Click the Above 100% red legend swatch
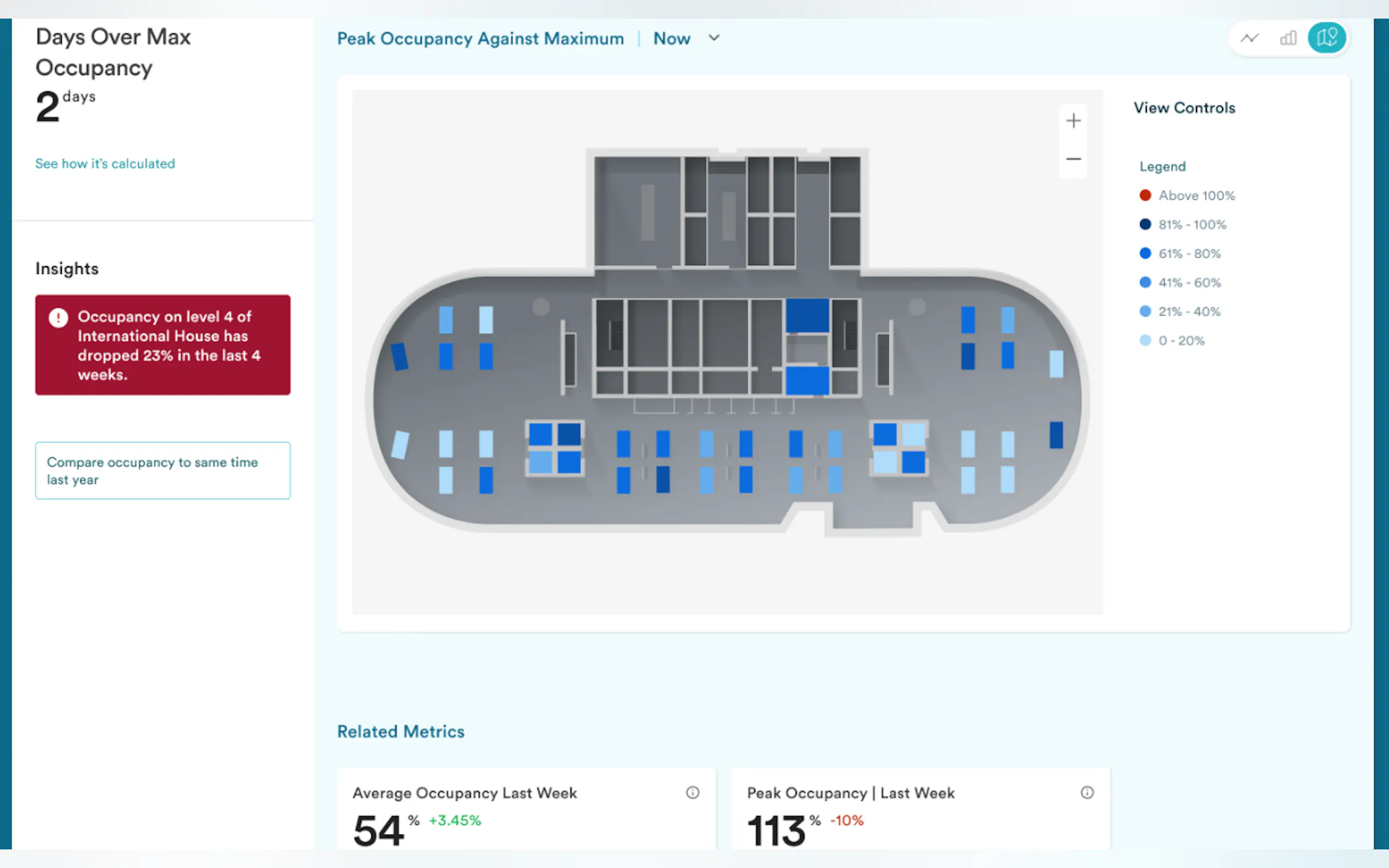 pyautogui.click(x=1145, y=196)
